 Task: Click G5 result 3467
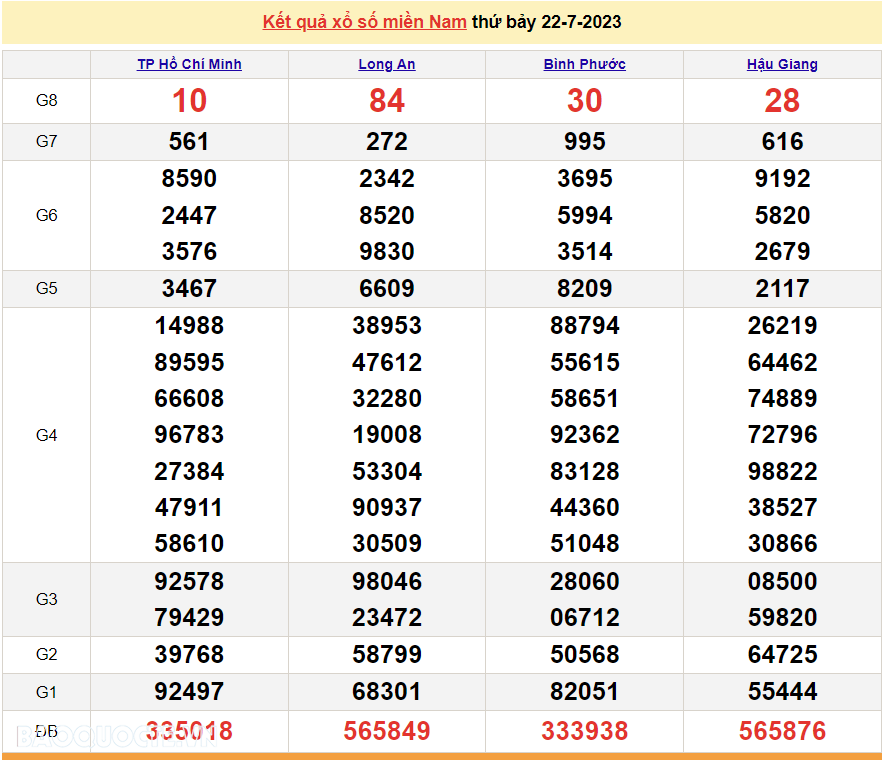click(x=189, y=288)
